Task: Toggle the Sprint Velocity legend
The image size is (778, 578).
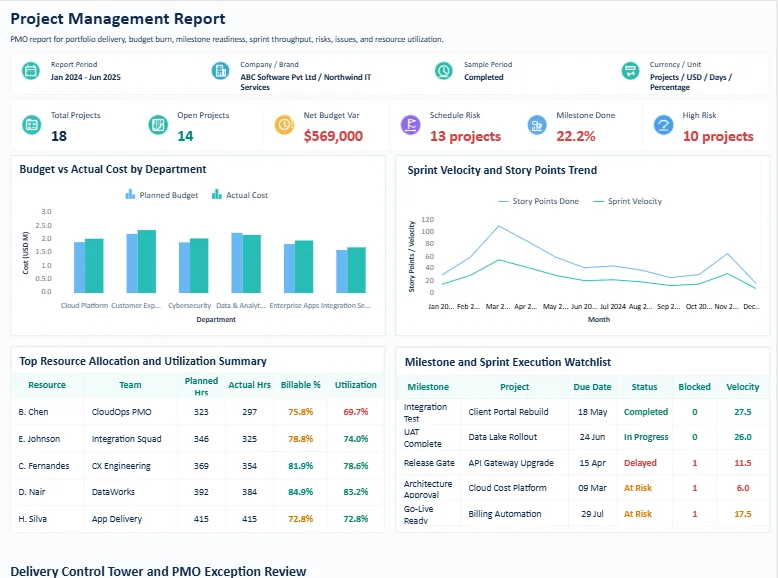Action: [628, 201]
